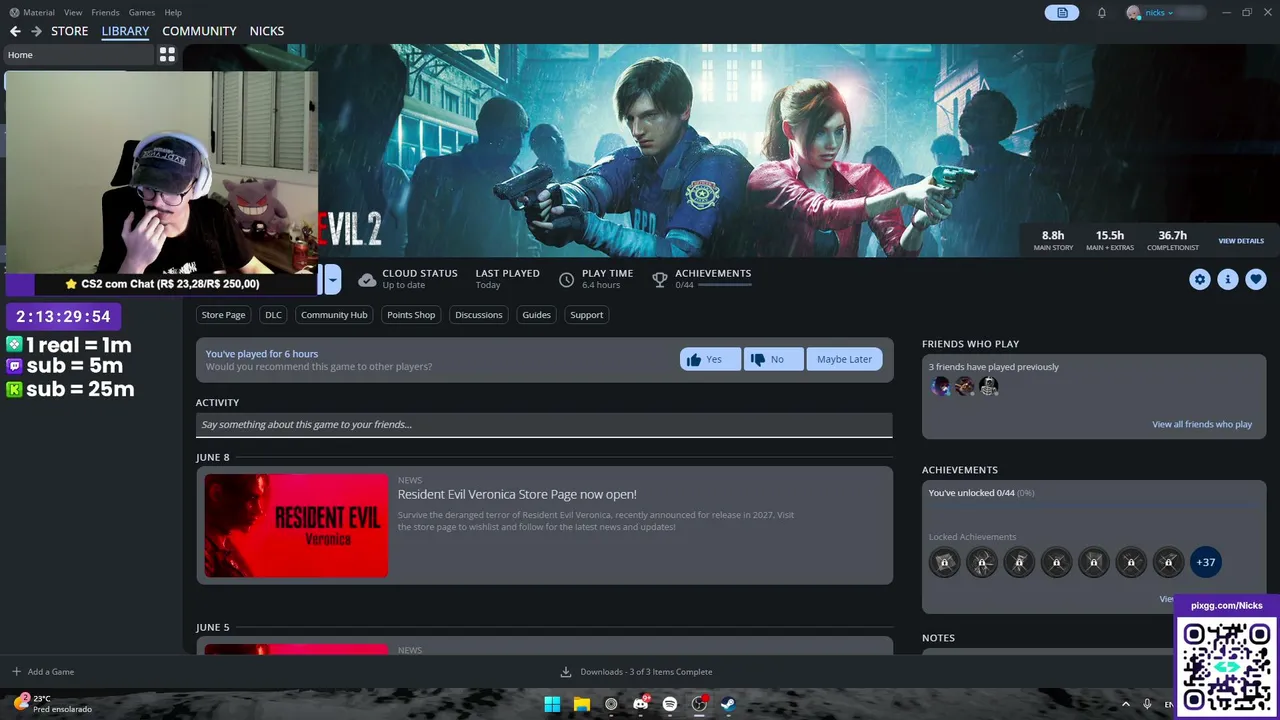The width and height of the screenshot is (1280, 720).
Task: Click the first friend avatar
Action: pos(941,387)
